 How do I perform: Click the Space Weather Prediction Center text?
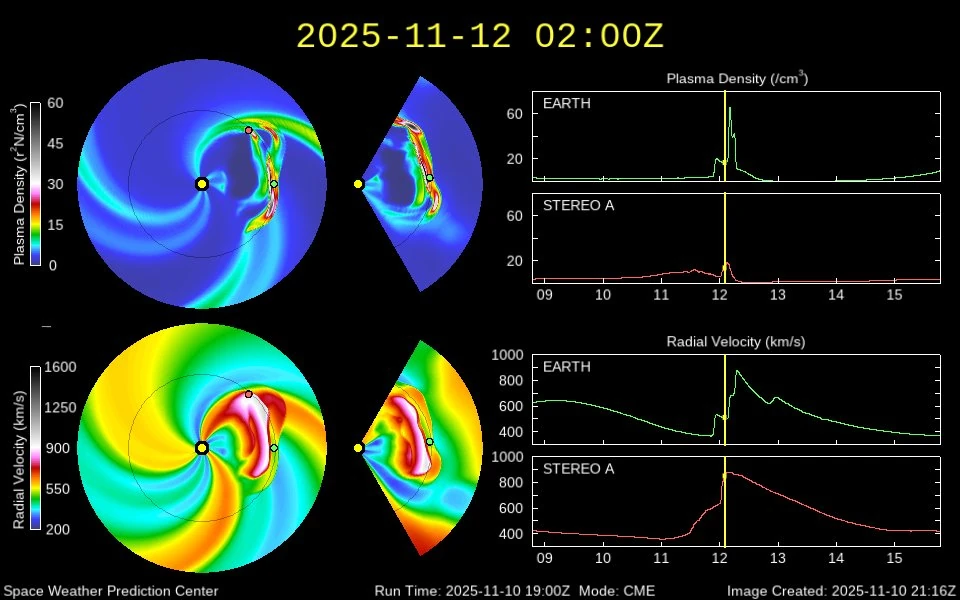coord(110,591)
